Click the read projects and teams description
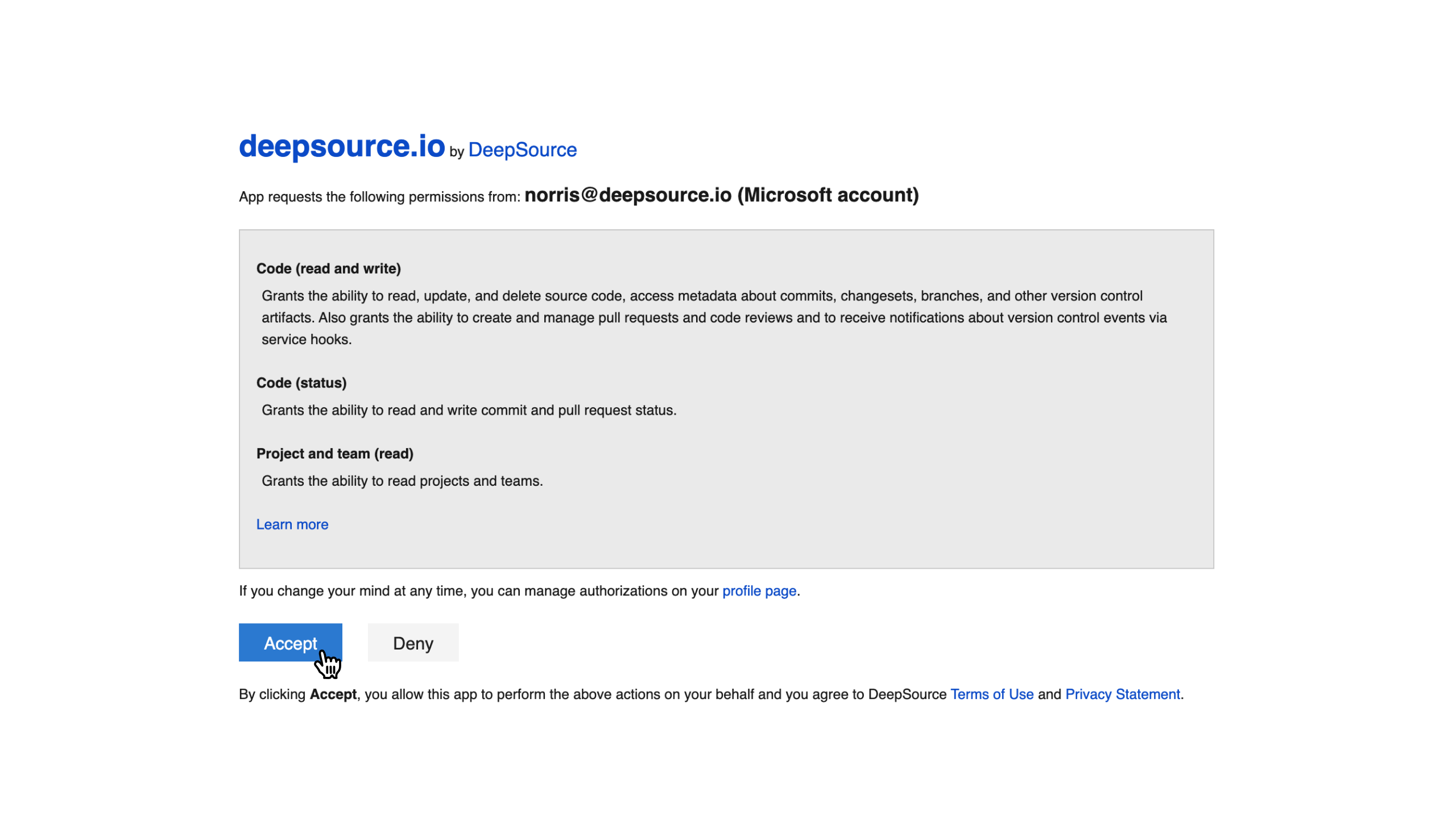 402,481
